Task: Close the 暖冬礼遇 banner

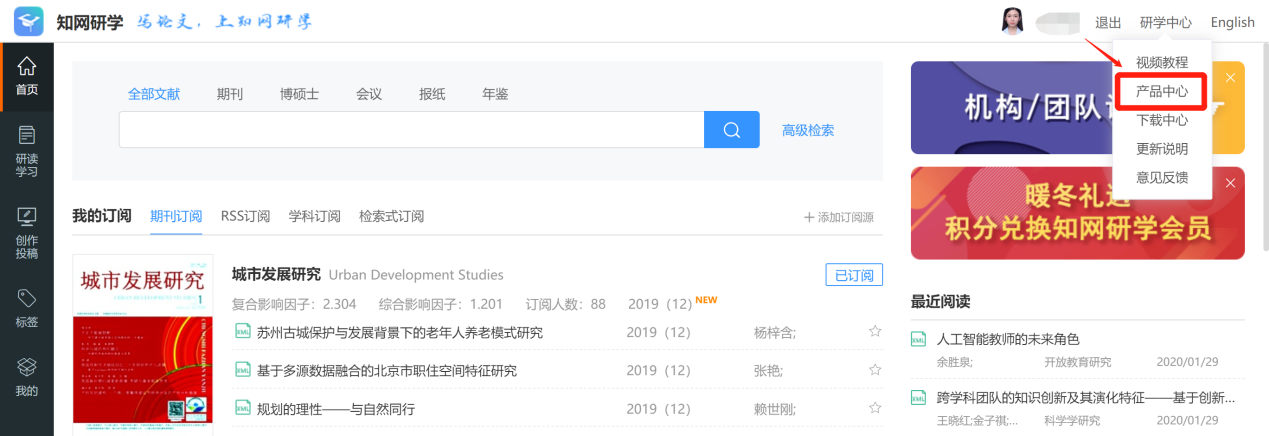Action: [x=1230, y=183]
